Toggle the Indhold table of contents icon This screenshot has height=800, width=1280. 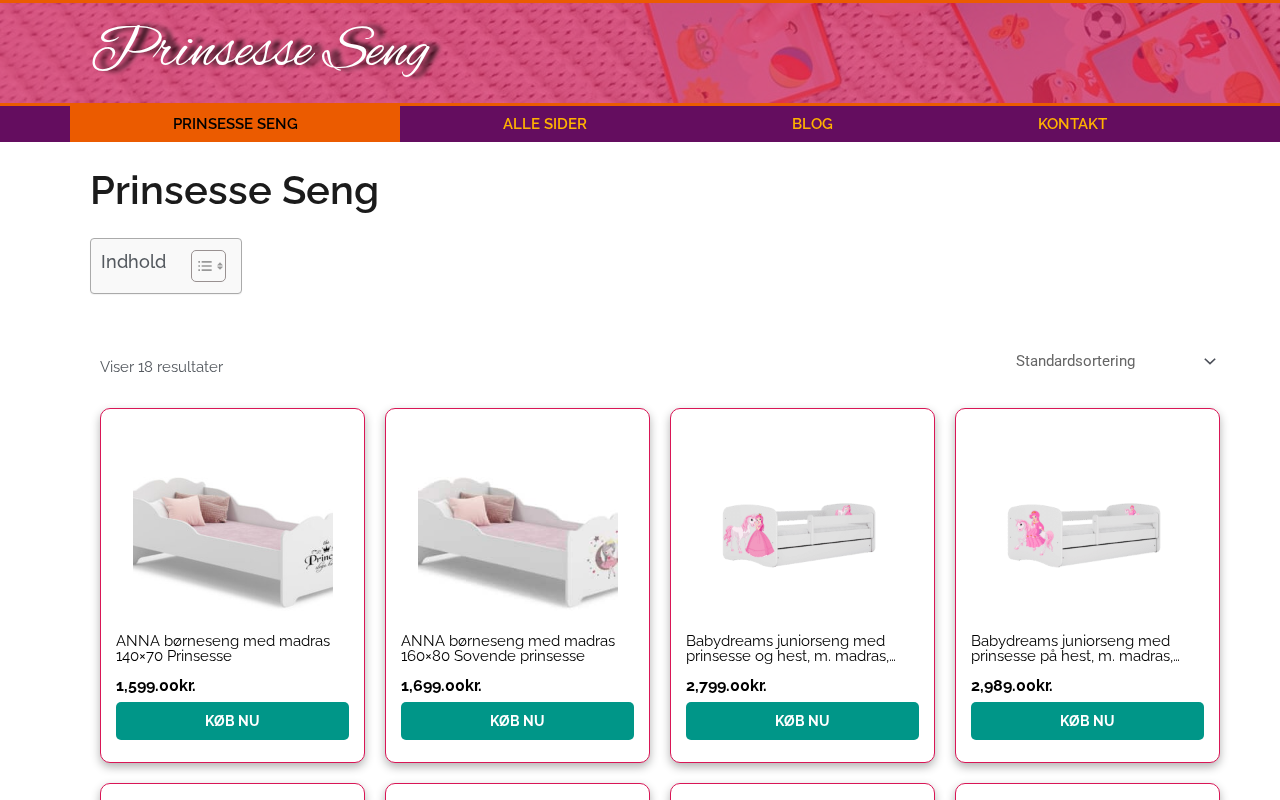pos(208,266)
